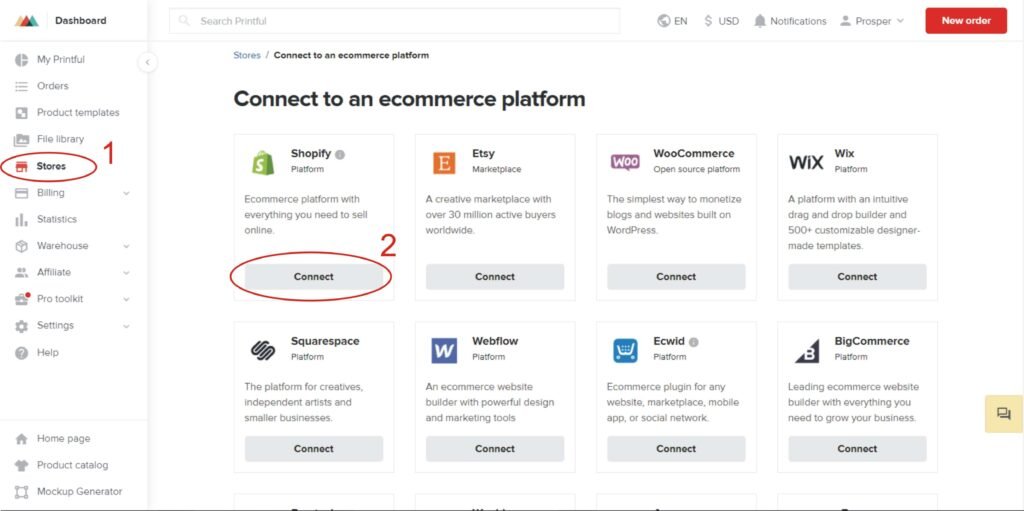Click the Affiliate people icon
Image resolution: width=1024 pixels, height=511 pixels.
22,272
